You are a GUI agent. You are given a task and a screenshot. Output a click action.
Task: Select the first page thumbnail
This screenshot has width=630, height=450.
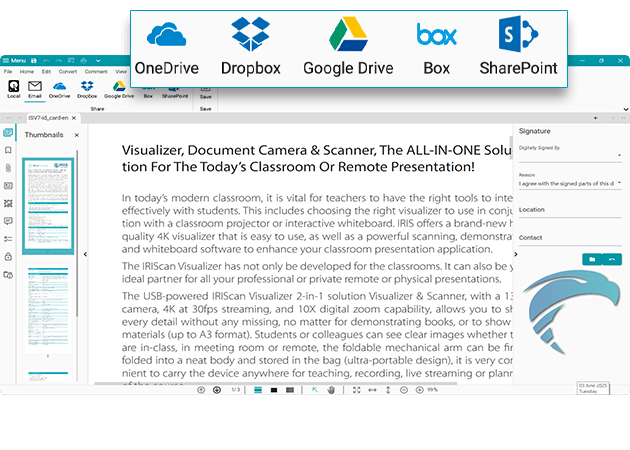coord(48,206)
